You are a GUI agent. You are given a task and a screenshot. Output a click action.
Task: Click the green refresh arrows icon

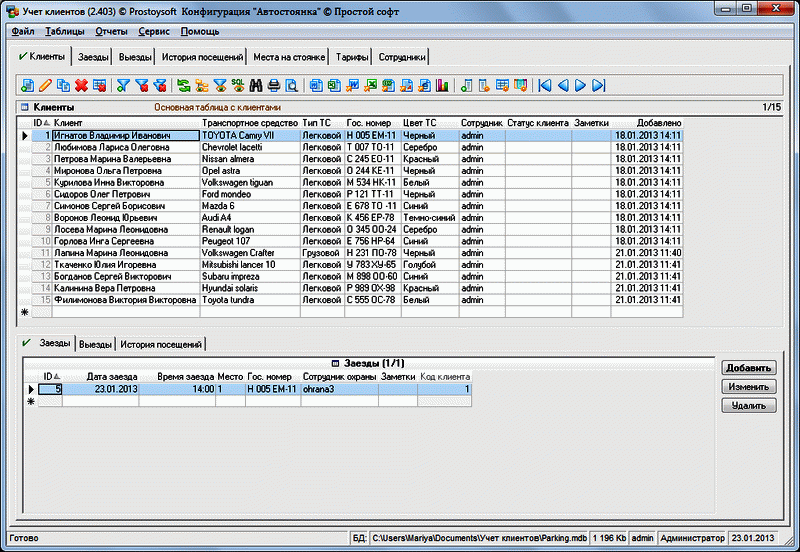[x=184, y=85]
